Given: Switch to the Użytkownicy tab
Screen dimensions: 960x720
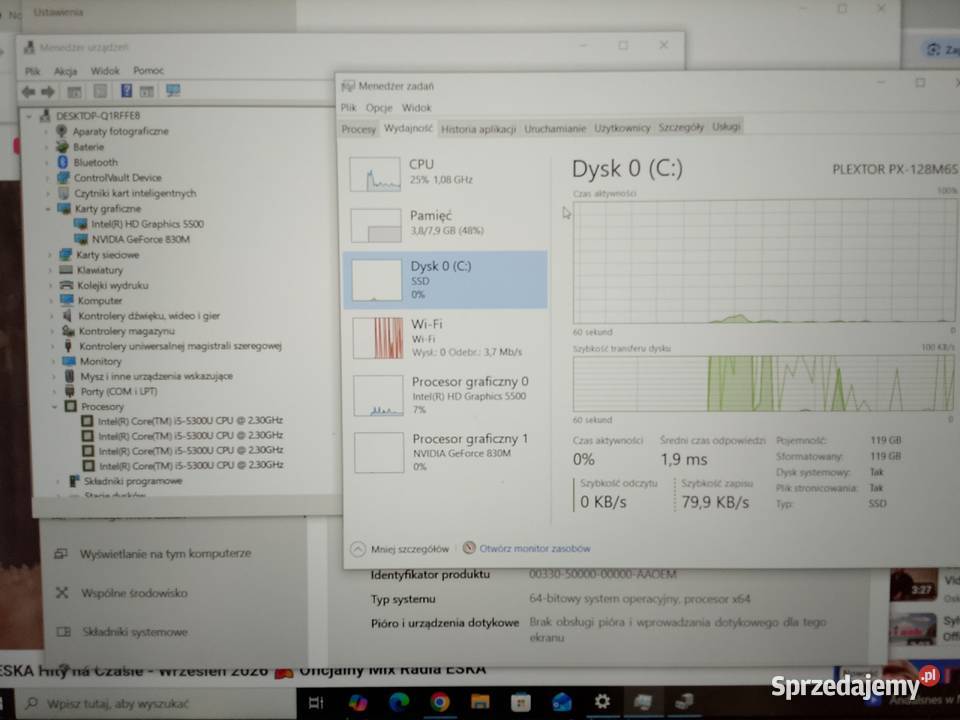Looking at the screenshot, I should [622, 128].
